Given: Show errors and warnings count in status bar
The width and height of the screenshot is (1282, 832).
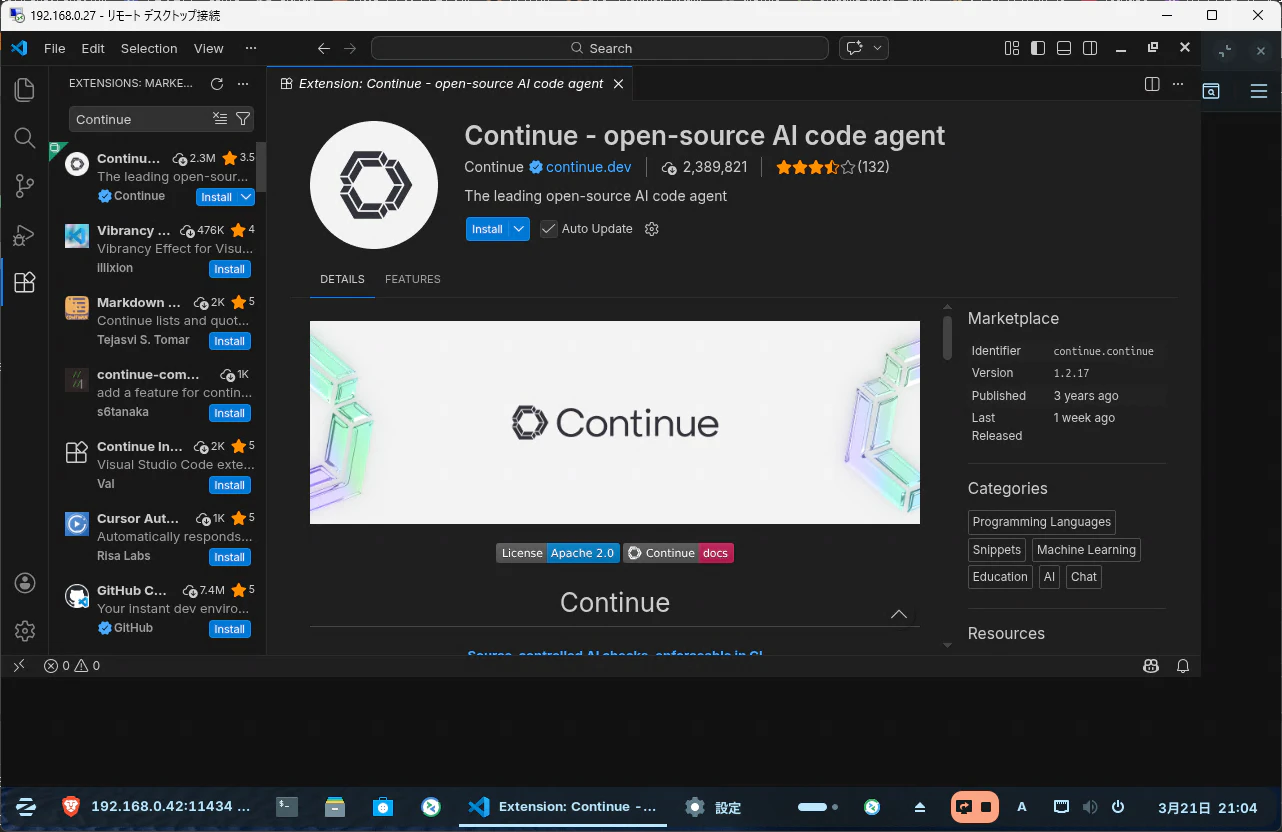Looking at the screenshot, I should tap(72, 665).
